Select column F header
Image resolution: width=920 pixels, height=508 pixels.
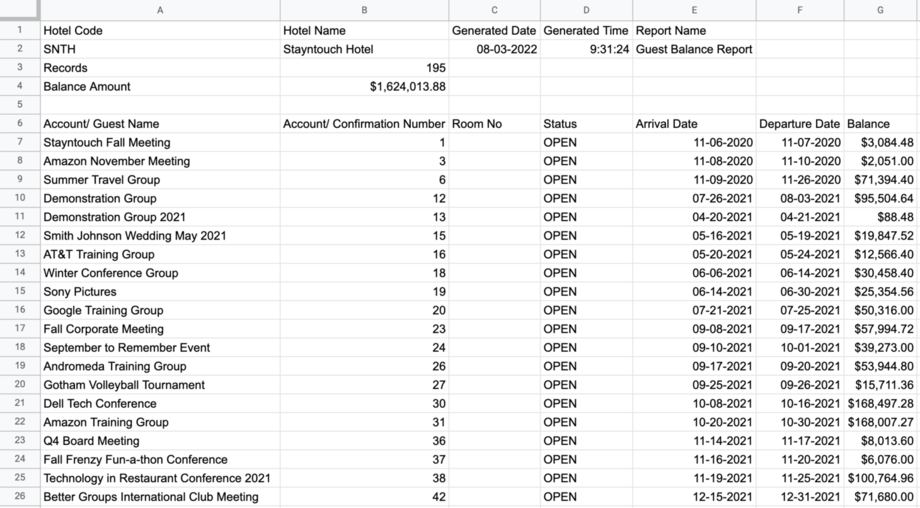tap(800, 10)
